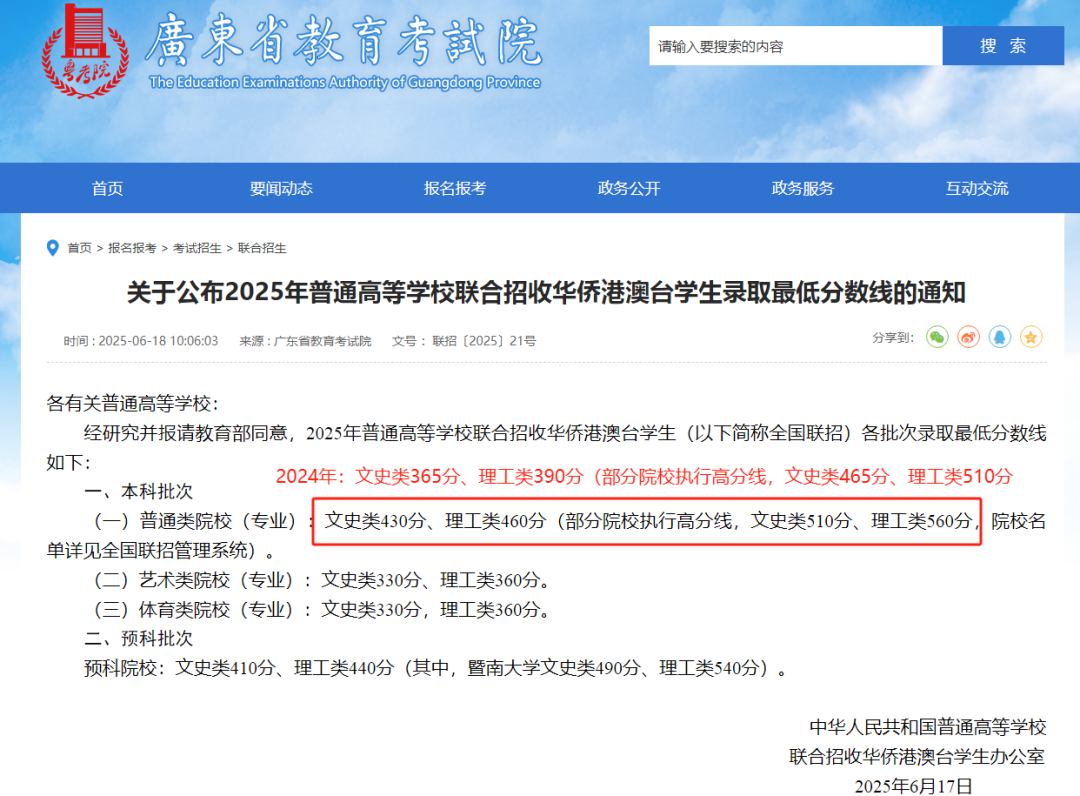Go to 首页 in the breadcrumb
The image size is (1080, 796).
tap(79, 248)
